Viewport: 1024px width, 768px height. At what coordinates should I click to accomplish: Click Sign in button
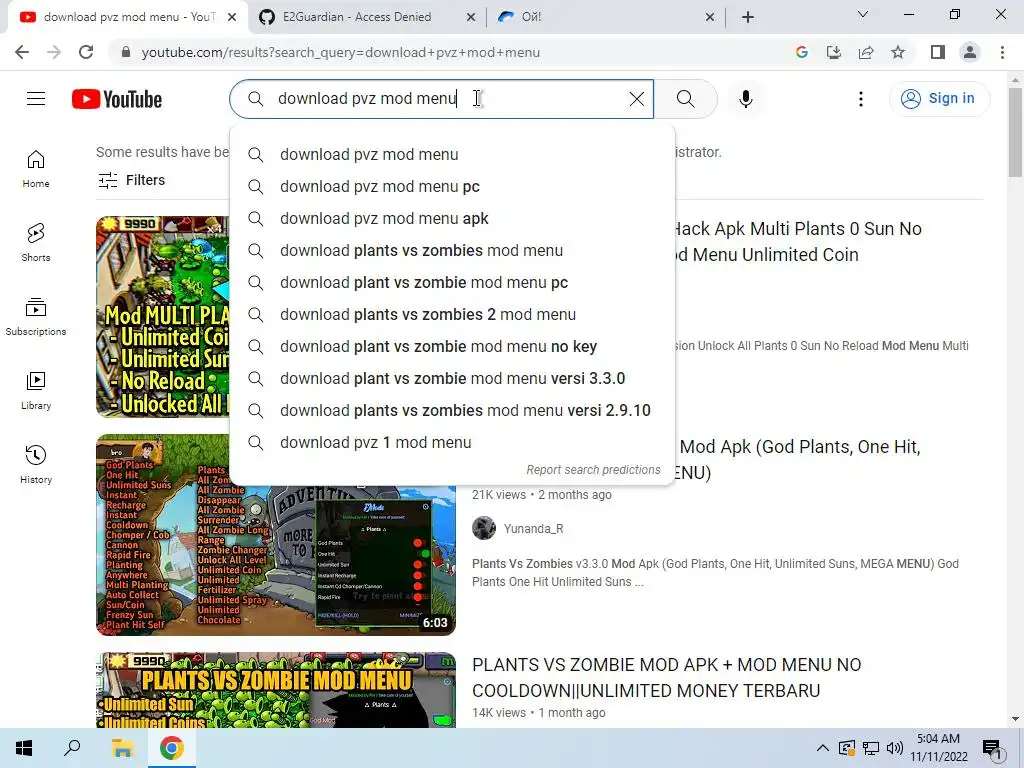click(939, 99)
